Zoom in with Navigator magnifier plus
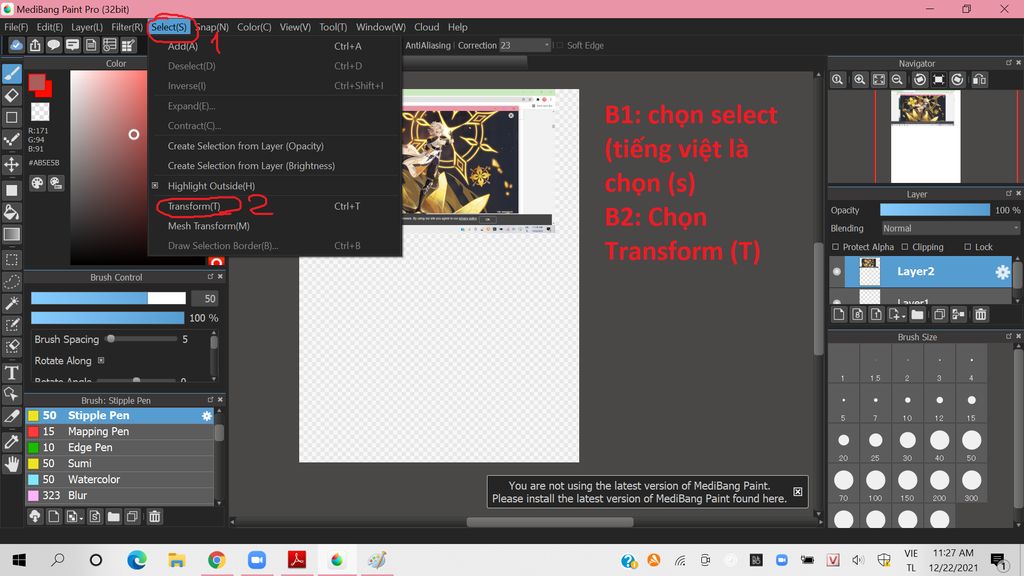 point(859,80)
